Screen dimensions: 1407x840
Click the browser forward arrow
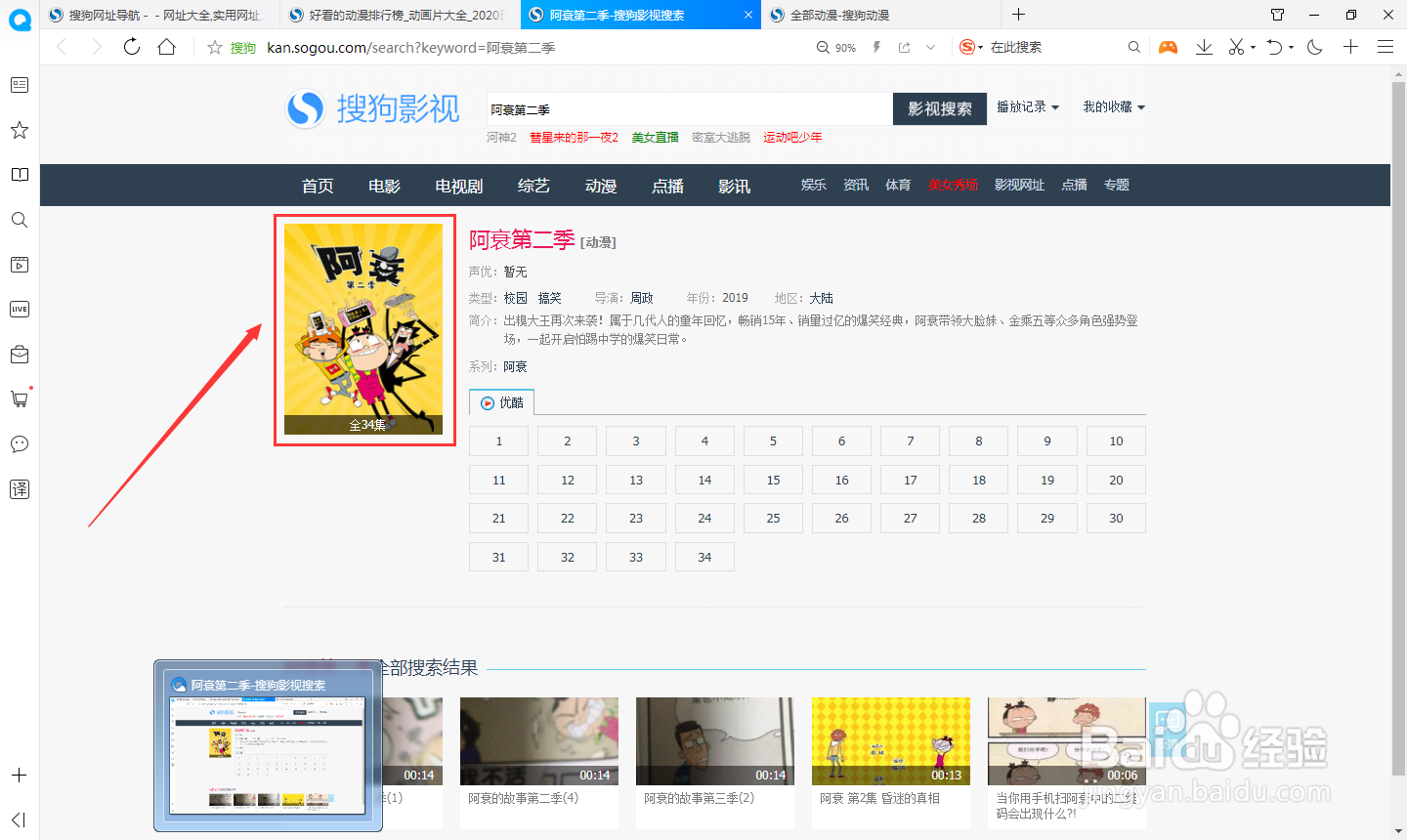coord(96,47)
